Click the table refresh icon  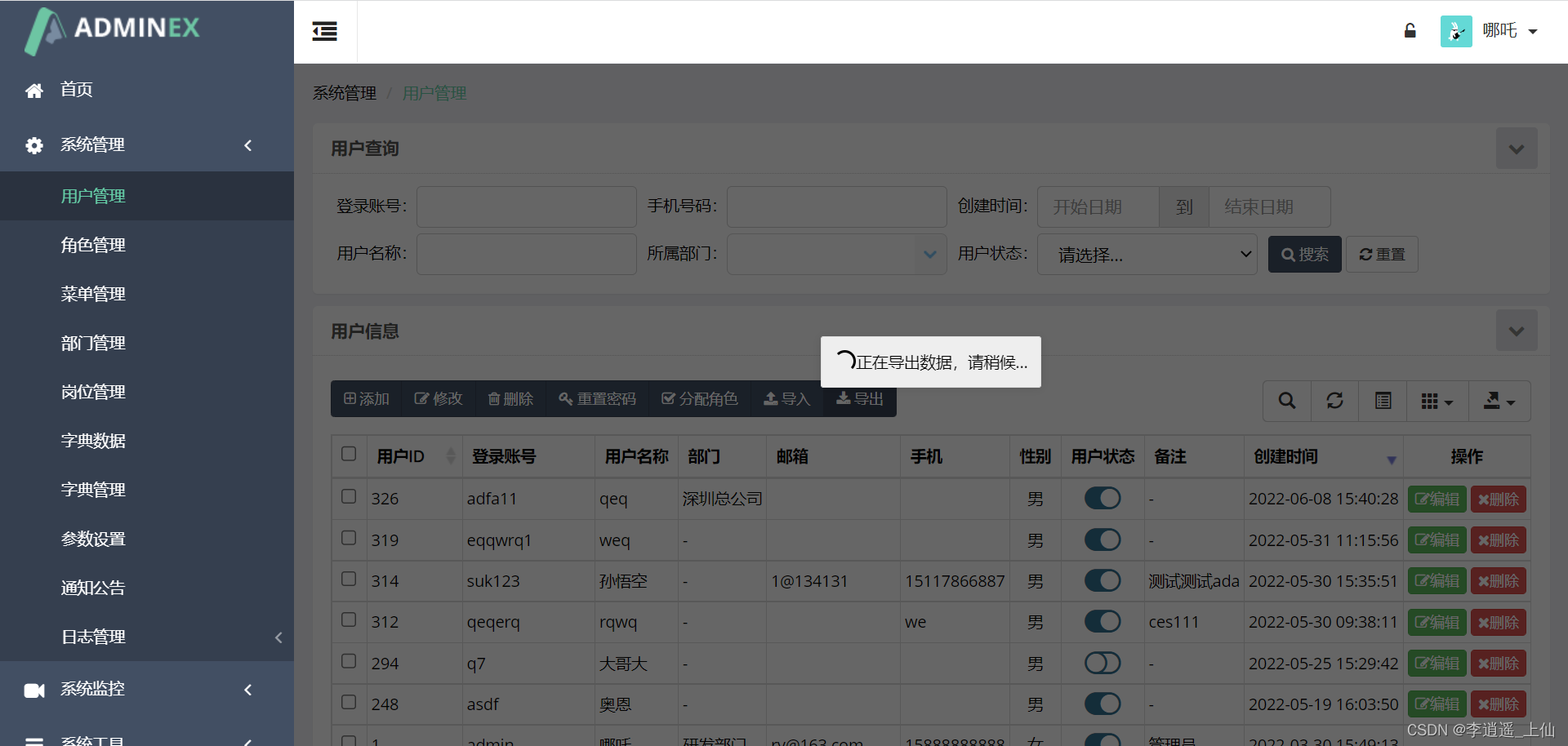(1334, 401)
